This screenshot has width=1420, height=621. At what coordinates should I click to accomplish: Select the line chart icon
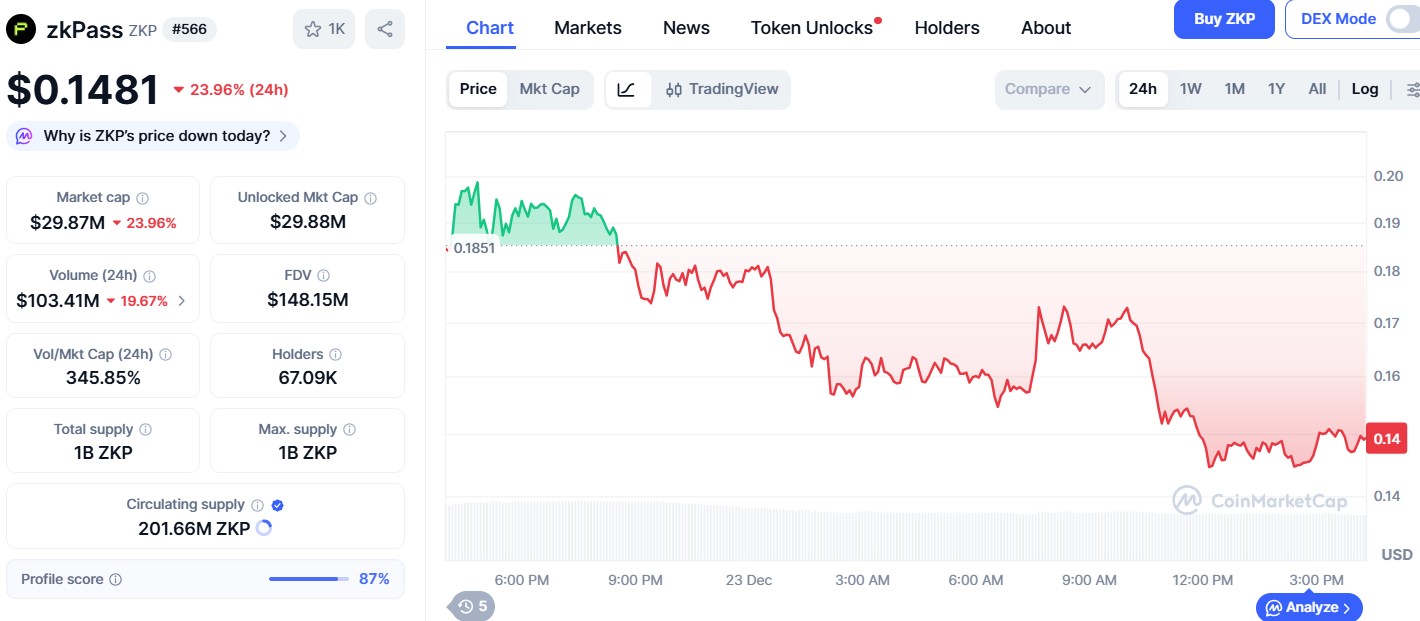627,89
